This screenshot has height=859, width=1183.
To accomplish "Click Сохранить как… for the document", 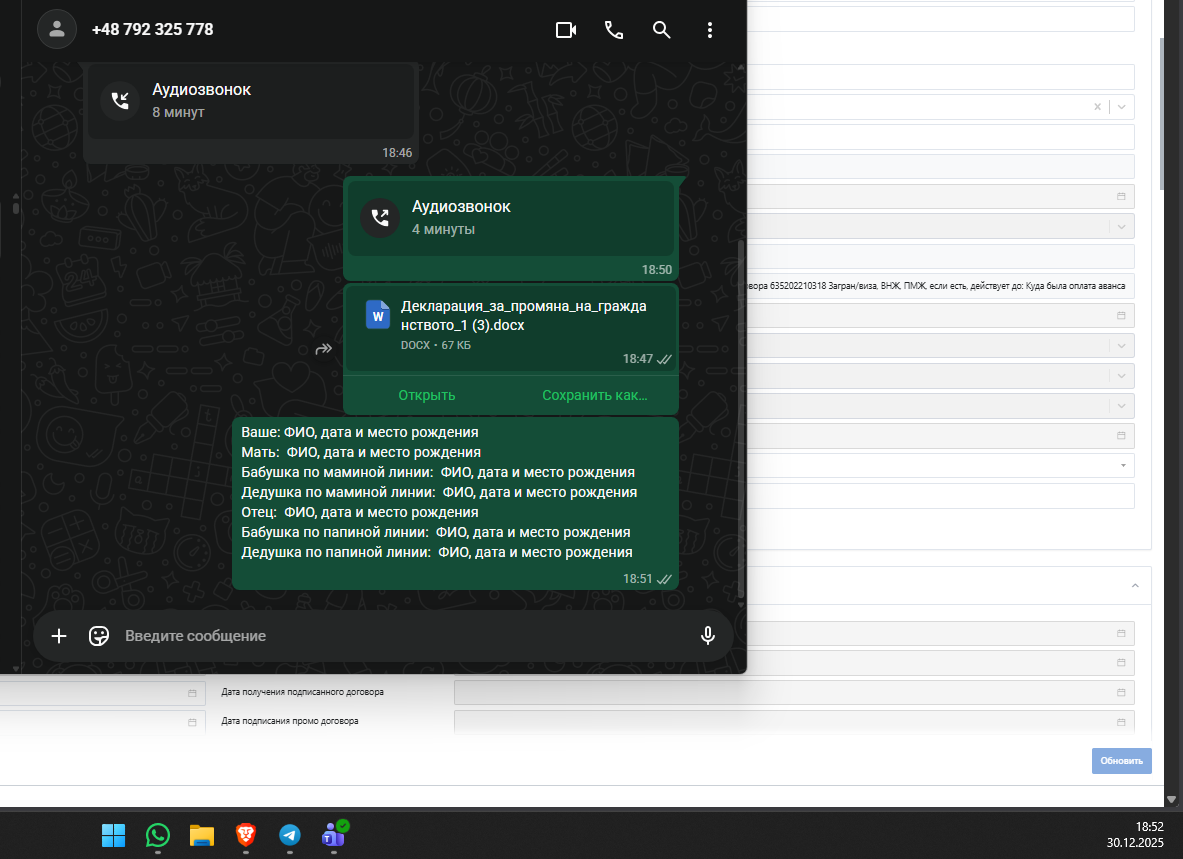I will pos(595,395).
